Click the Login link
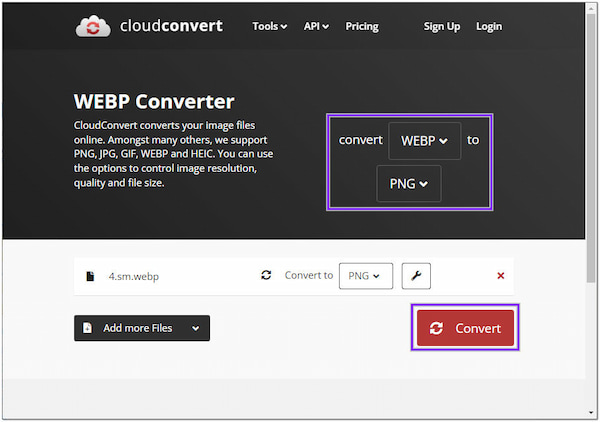This screenshot has width=600, height=422. pos(489,26)
